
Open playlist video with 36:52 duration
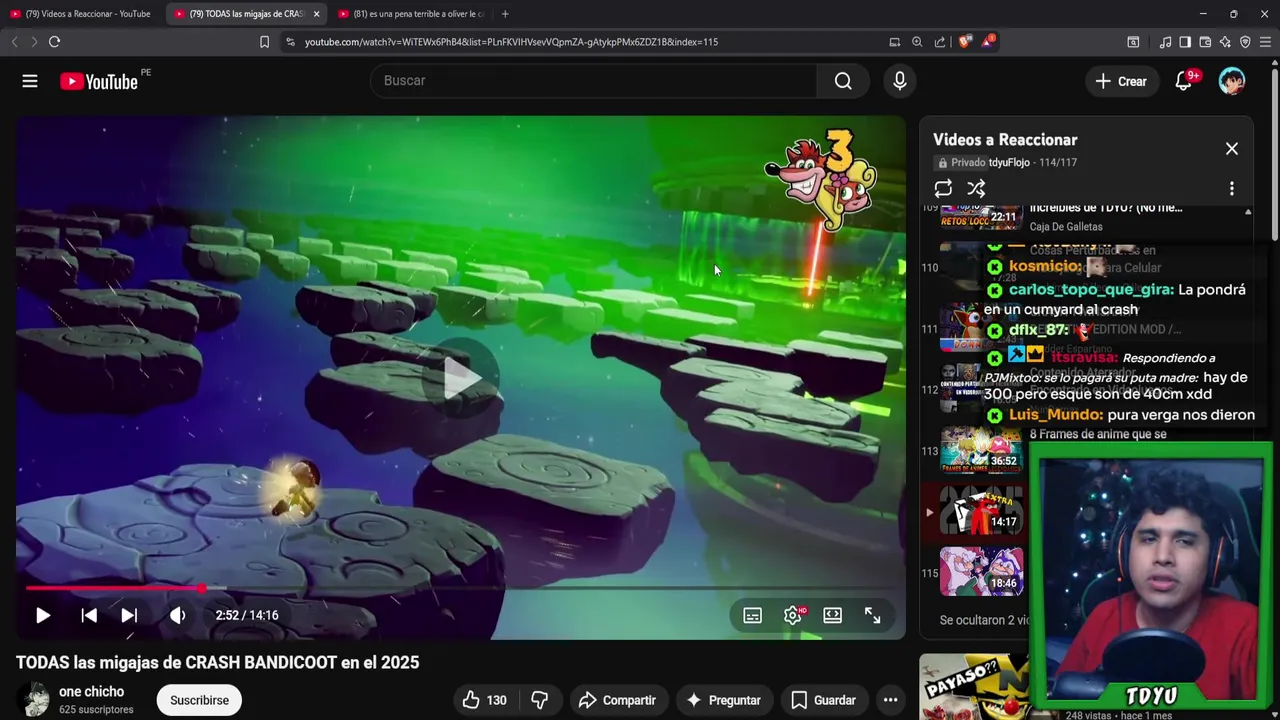point(981,449)
